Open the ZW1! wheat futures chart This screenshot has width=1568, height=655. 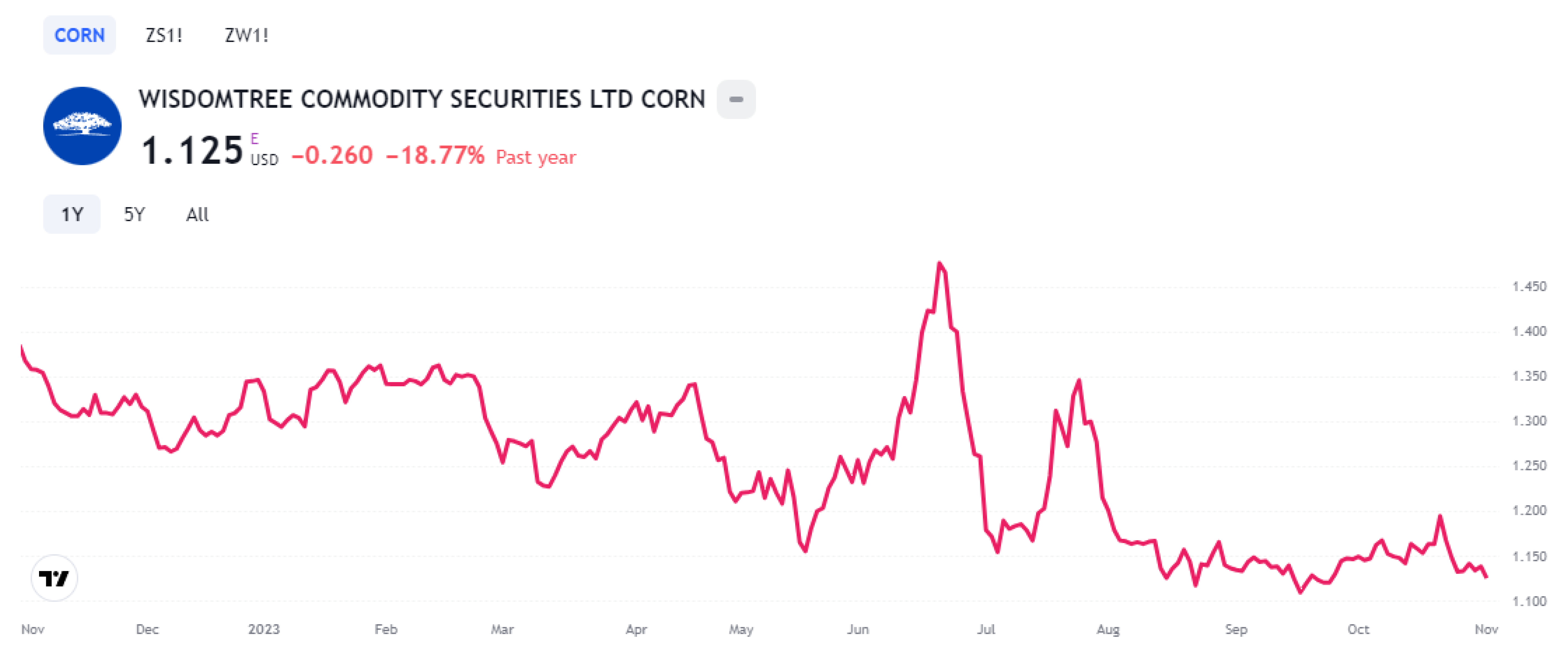click(x=247, y=35)
